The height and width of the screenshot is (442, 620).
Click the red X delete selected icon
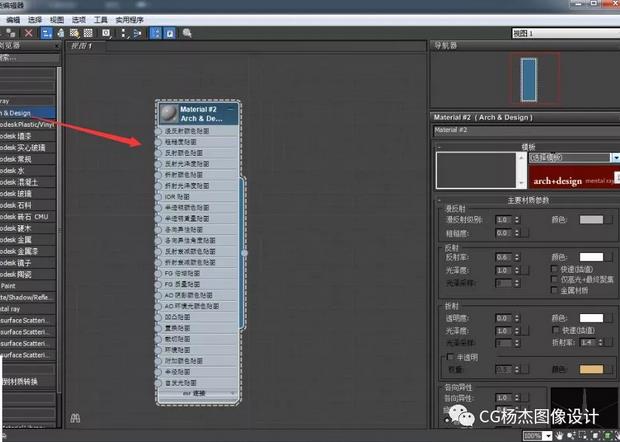[x=28, y=33]
